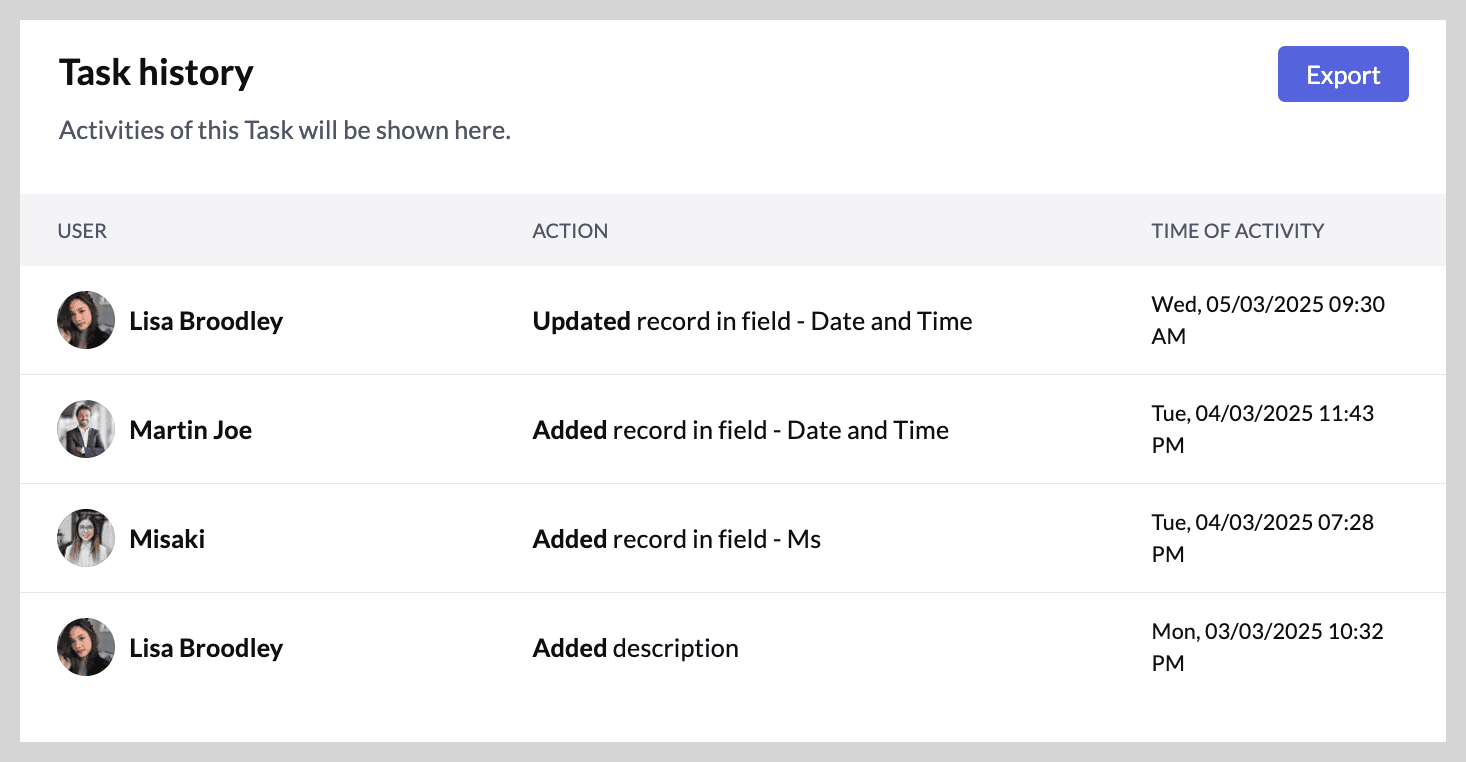Click the Task history heading

click(x=156, y=72)
